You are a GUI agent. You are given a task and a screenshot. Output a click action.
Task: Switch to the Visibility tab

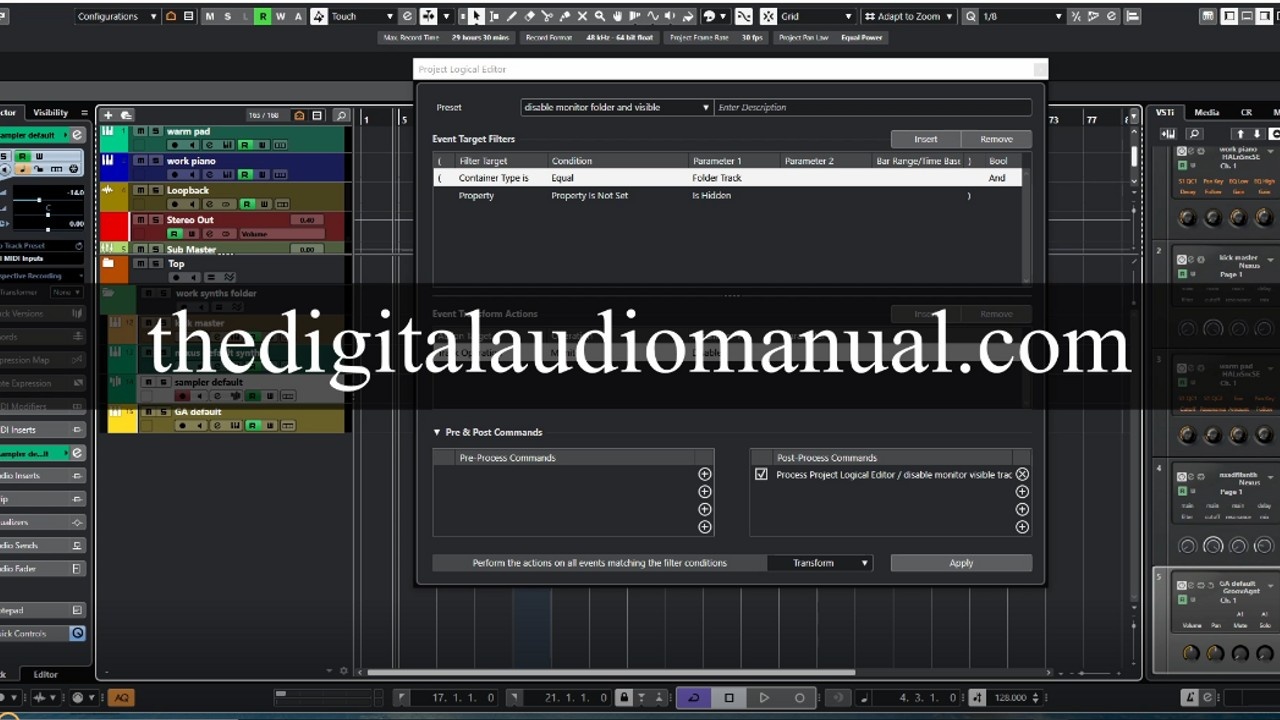pos(50,113)
